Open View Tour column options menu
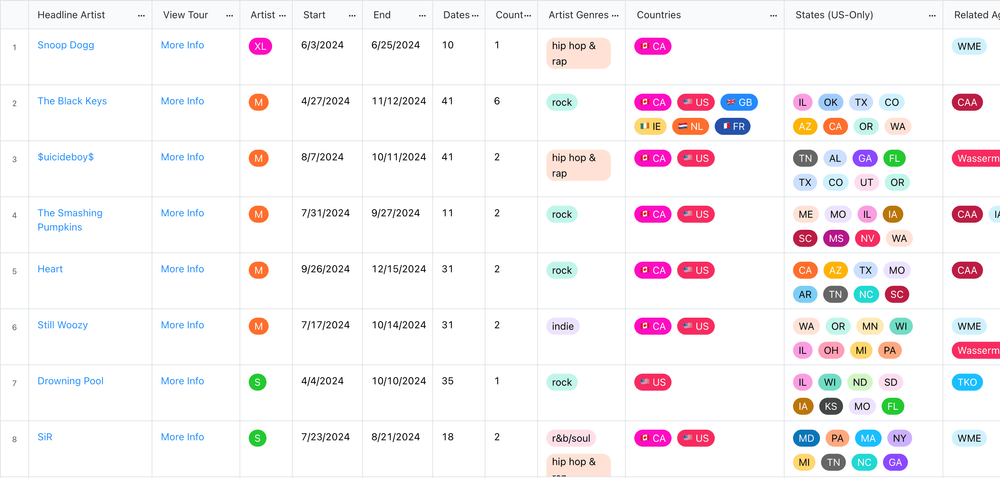The height and width of the screenshot is (478, 1000). pos(229,15)
